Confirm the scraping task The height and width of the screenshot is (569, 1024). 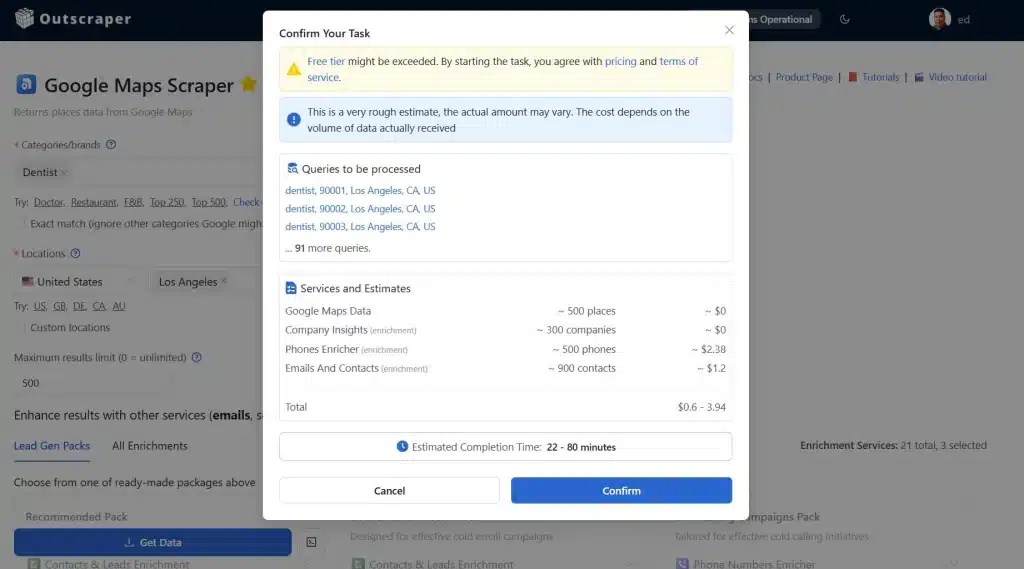[621, 491]
